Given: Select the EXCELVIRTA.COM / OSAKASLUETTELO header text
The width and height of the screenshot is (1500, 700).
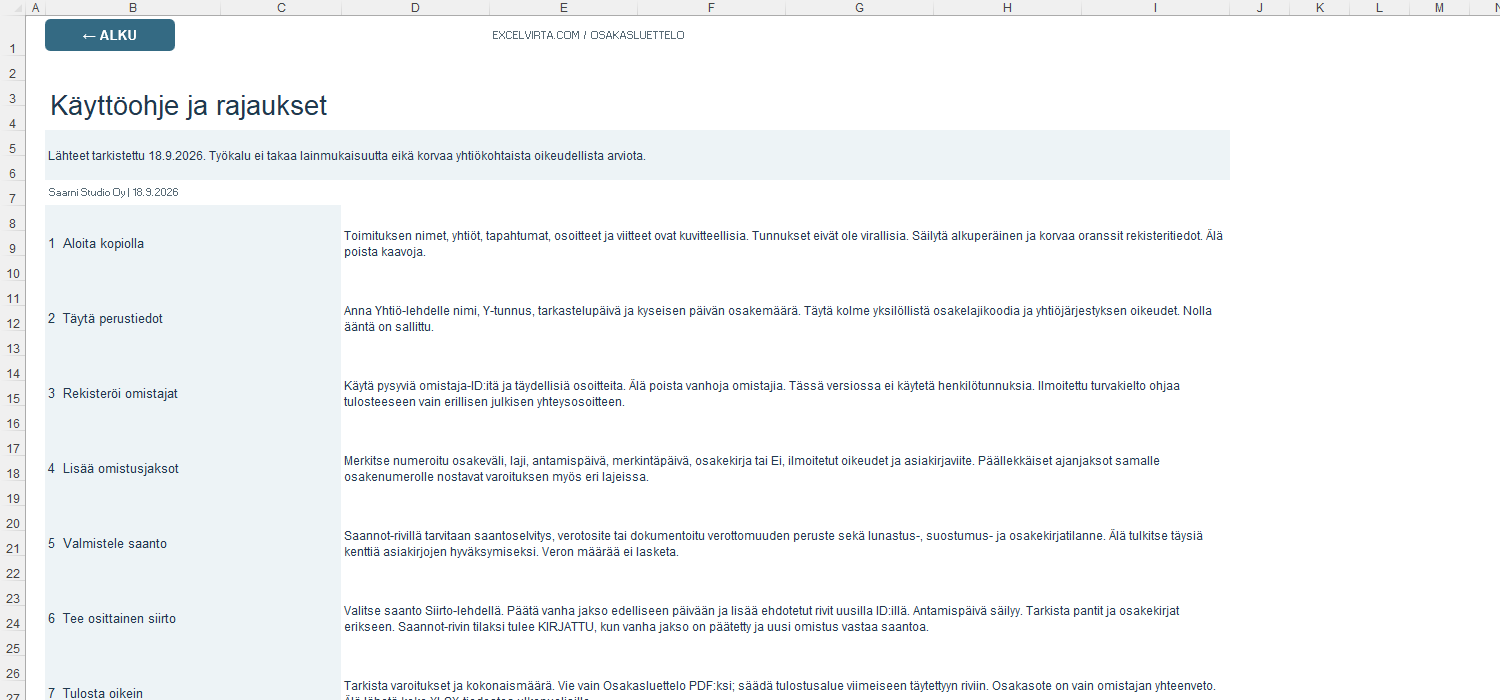Looking at the screenshot, I should [588, 35].
